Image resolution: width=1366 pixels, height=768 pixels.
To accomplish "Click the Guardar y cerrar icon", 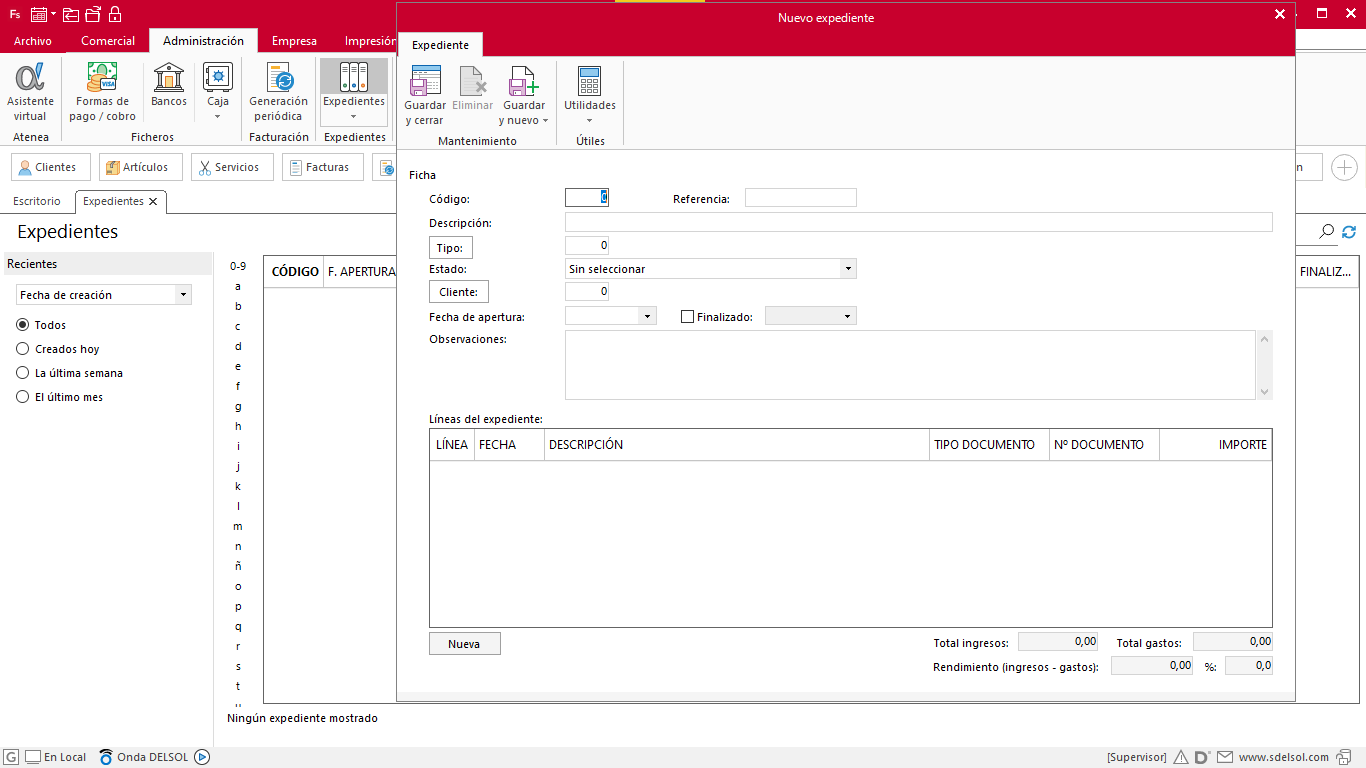I will [x=425, y=81].
